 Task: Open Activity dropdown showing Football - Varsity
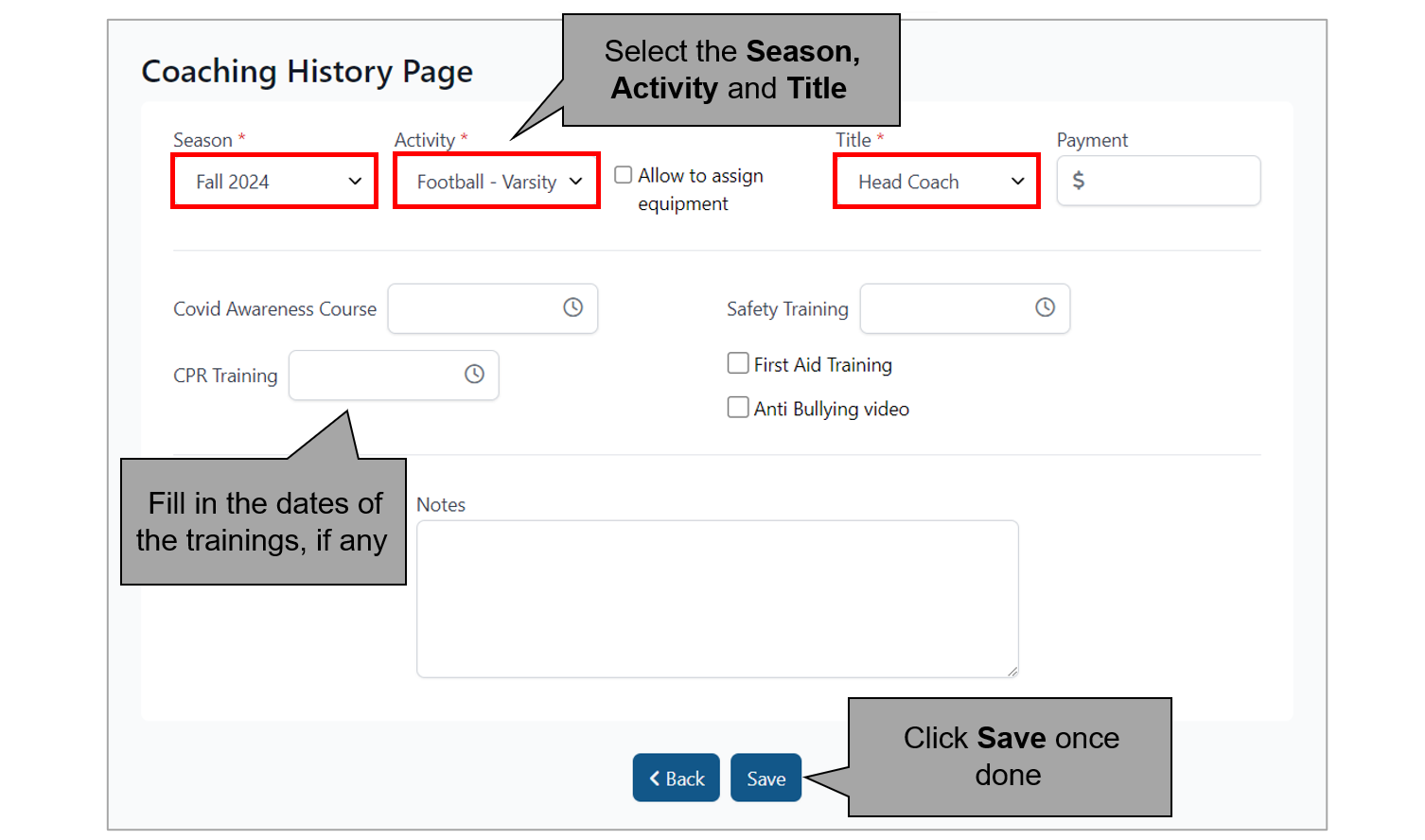[487, 182]
